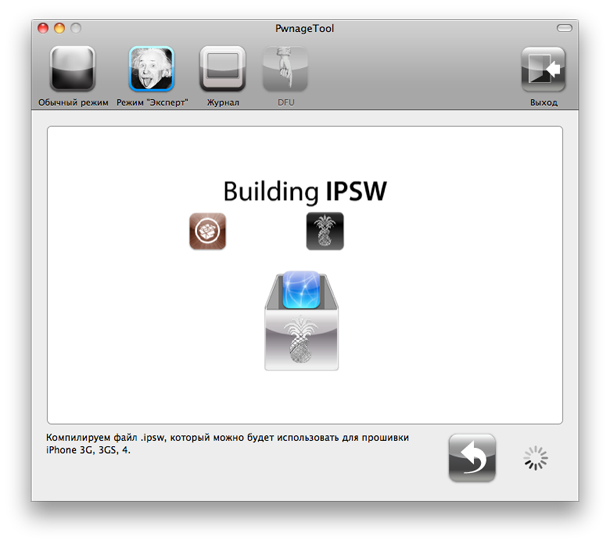This screenshot has height=544, width=610.
Task: Click the Выход exit icon
Action: 543,69
